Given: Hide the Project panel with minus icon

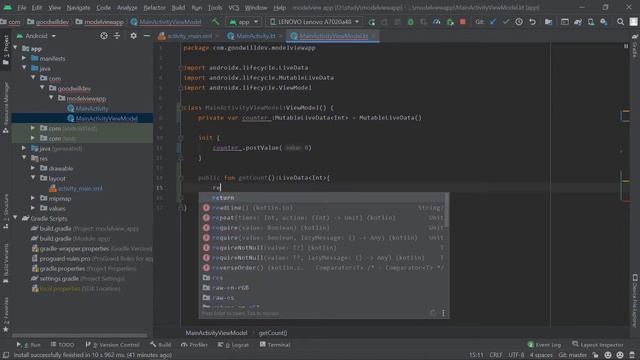Looking at the screenshot, I should [x=147, y=36].
